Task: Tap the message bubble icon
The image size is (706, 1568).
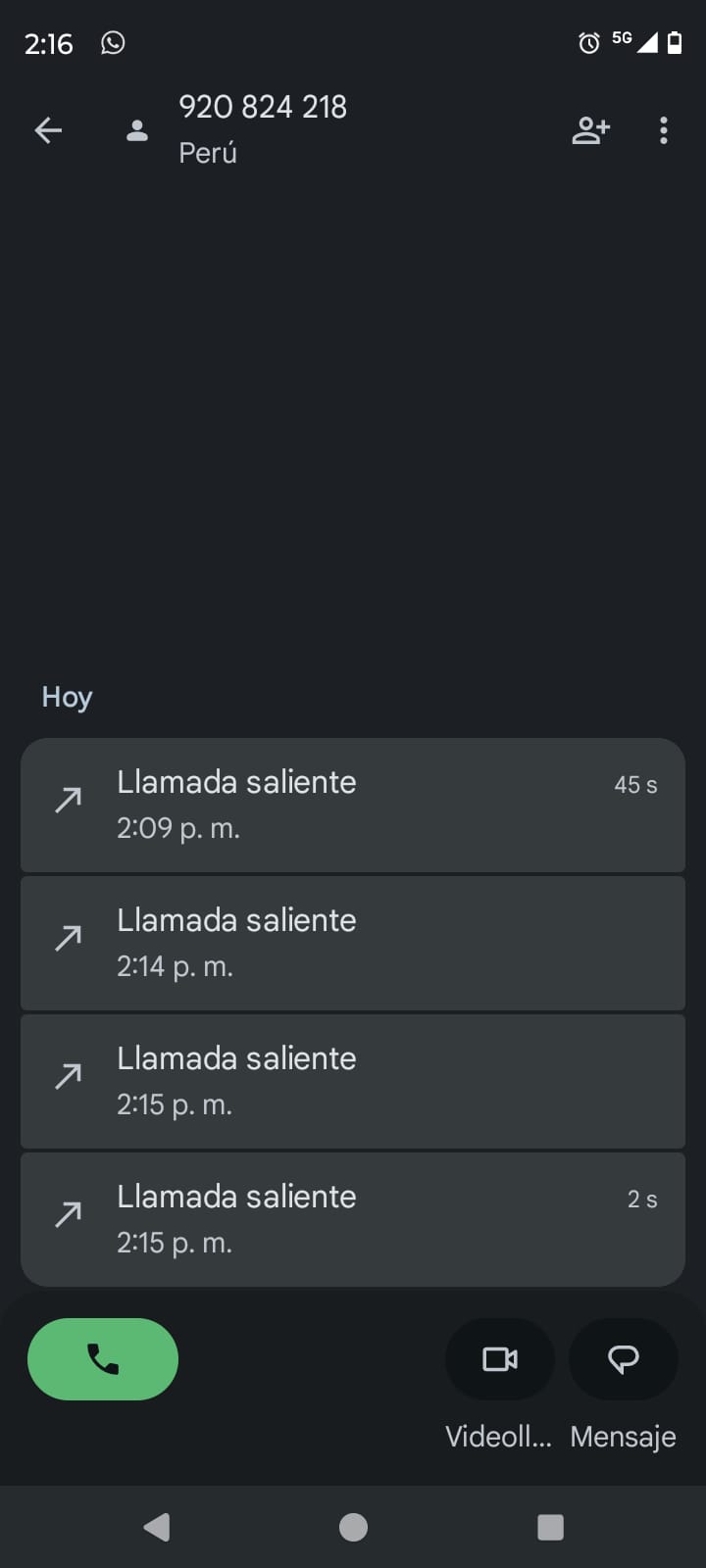Action: click(x=624, y=1359)
